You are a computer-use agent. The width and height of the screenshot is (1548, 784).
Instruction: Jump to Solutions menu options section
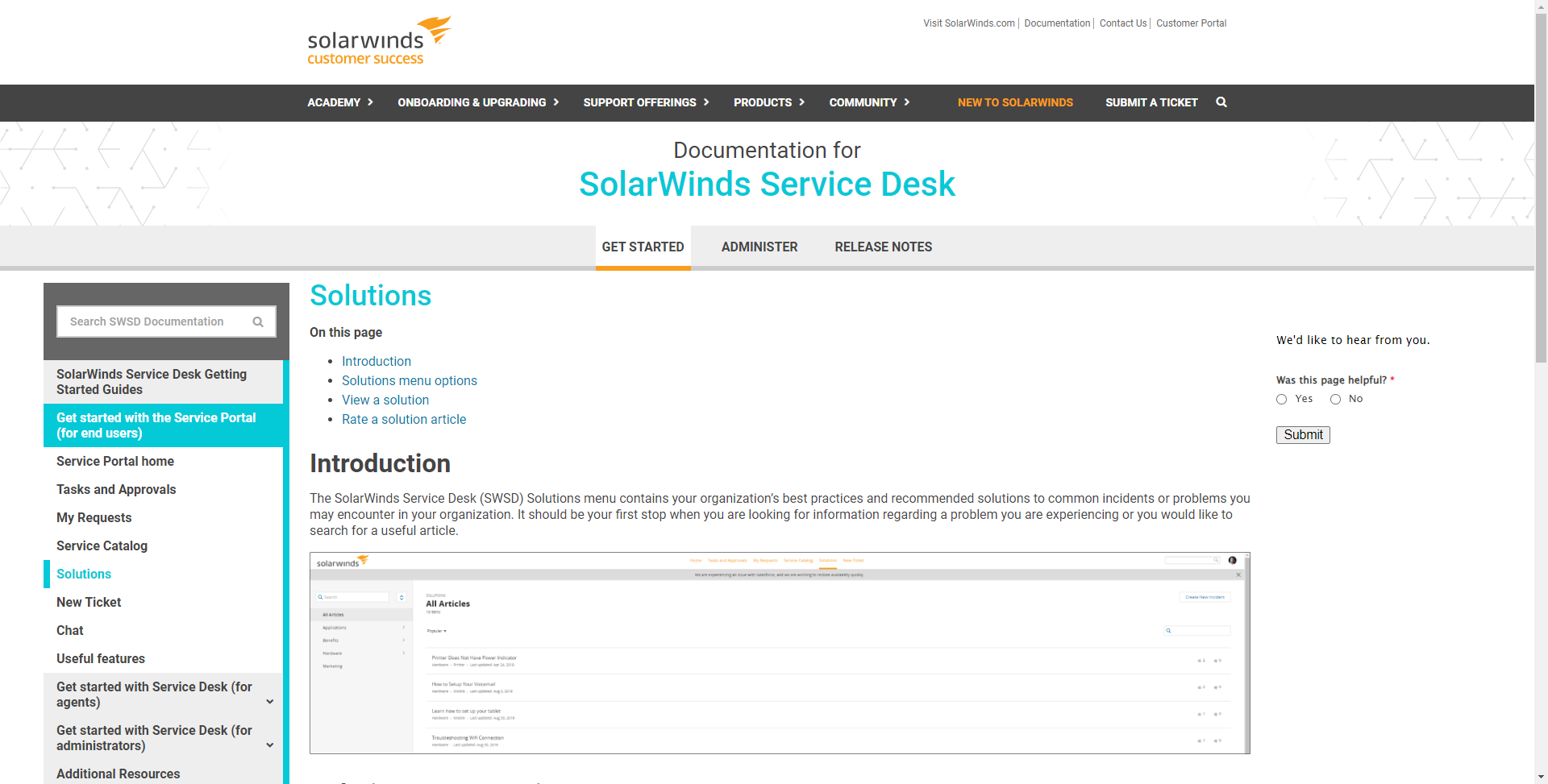[x=410, y=381]
